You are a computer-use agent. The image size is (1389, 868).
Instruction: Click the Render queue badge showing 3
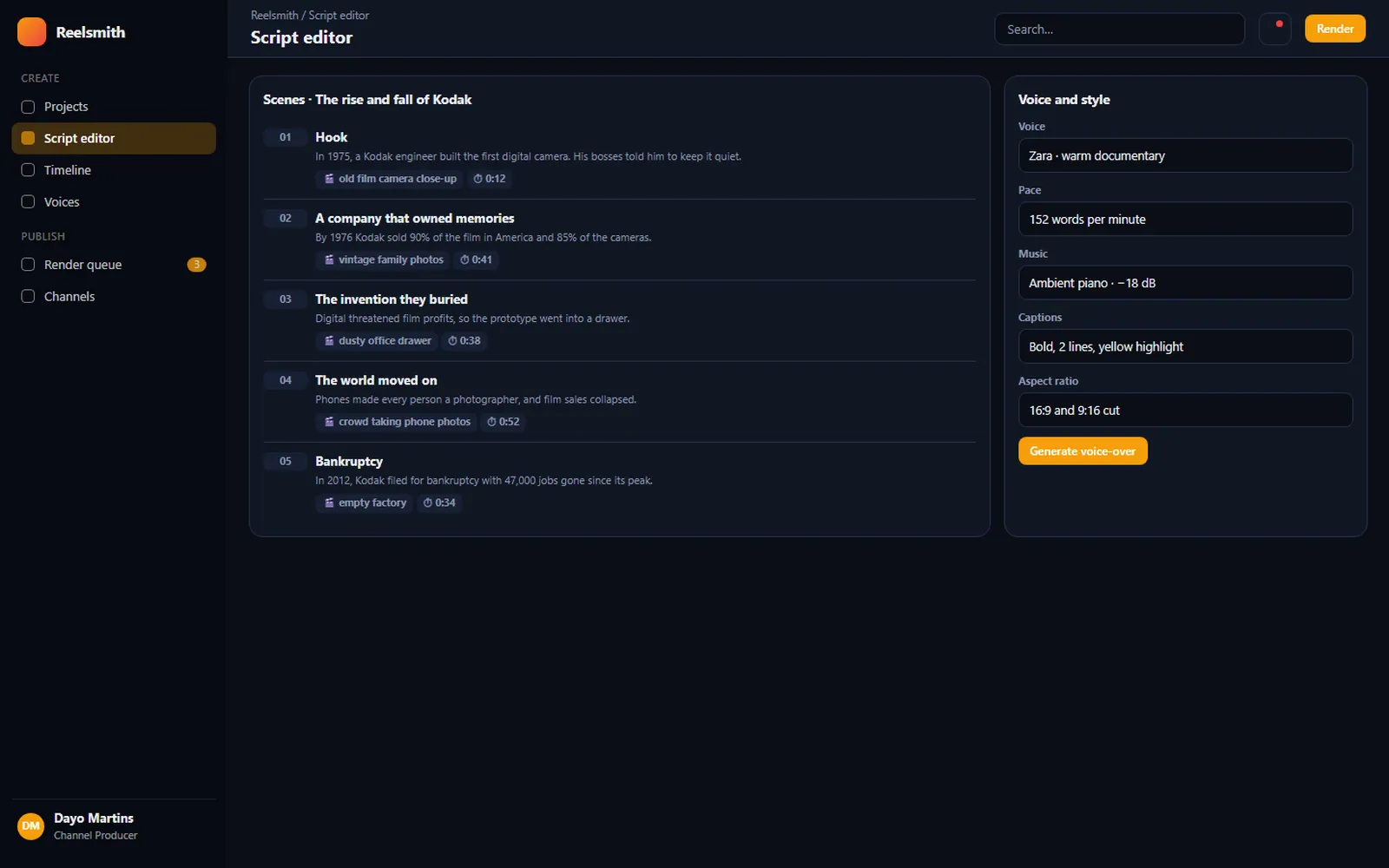coord(197,265)
